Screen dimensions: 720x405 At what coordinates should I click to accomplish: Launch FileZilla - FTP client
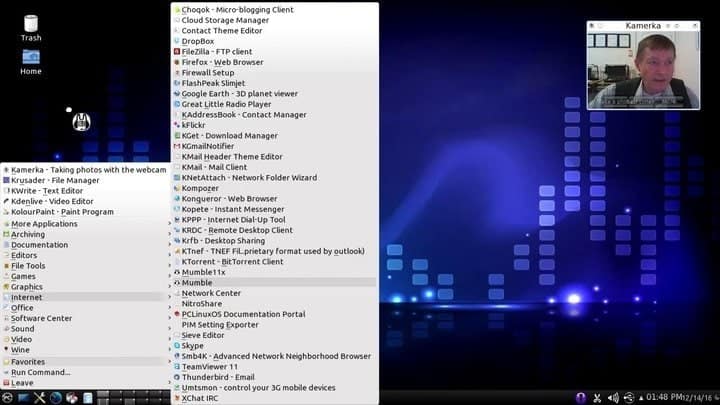[275, 51]
